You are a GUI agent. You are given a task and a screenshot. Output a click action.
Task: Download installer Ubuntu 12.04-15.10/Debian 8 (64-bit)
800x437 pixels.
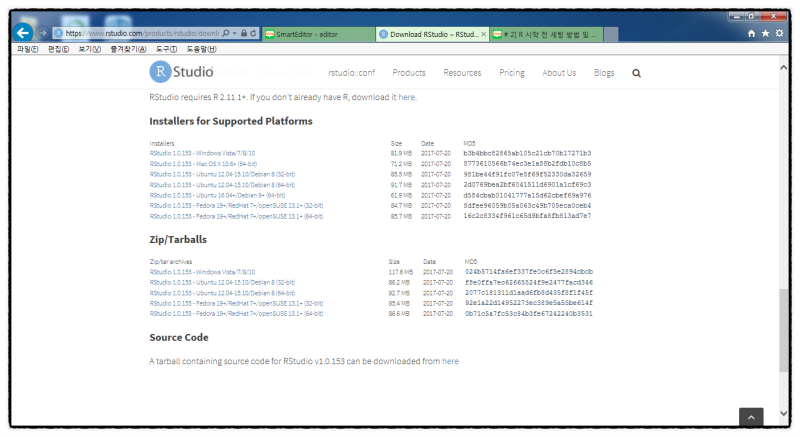pyautogui.click(x=222, y=185)
